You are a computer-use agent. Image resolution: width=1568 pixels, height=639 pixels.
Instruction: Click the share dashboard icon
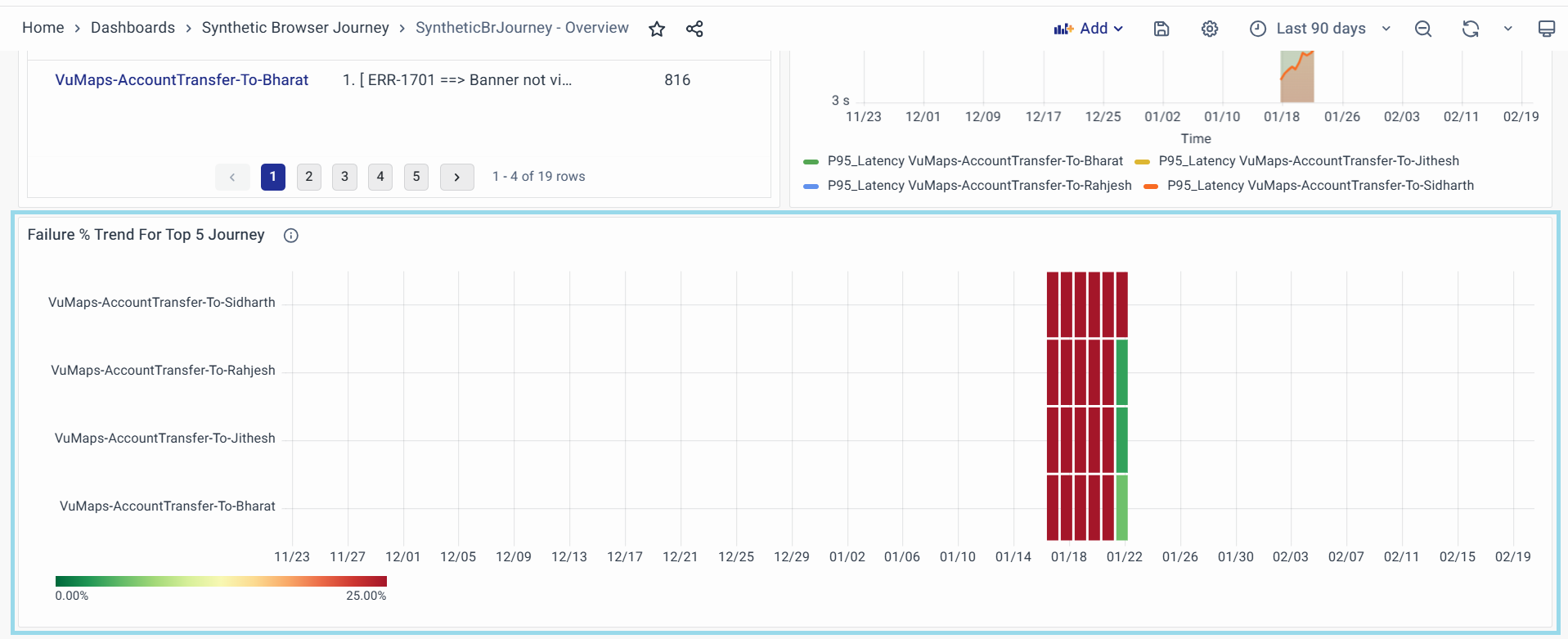pyautogui.click(x=694, y=29)
